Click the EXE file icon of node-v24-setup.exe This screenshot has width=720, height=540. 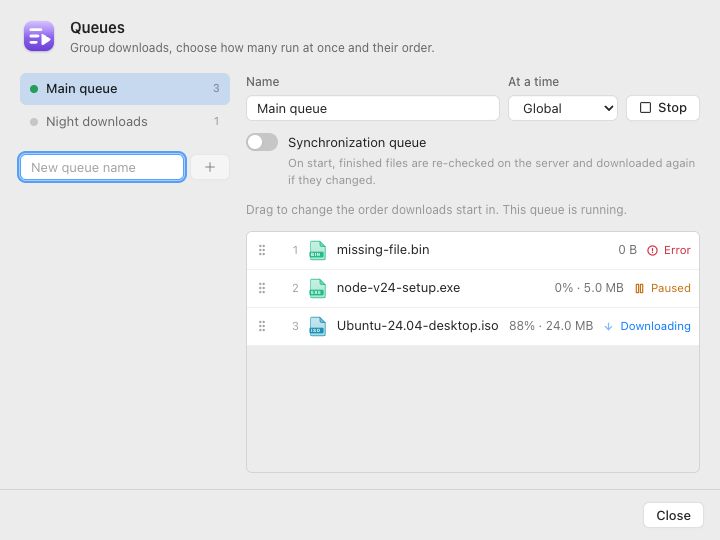coord(318,288)
